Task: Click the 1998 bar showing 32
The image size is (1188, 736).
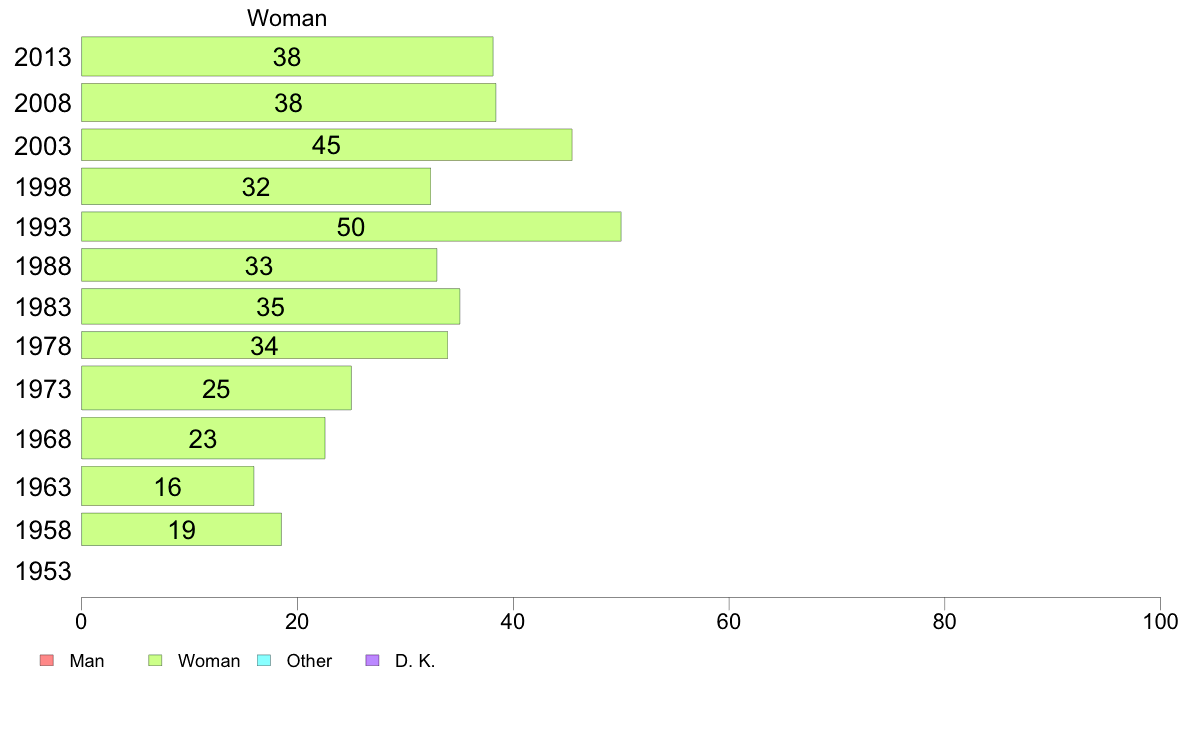Action: pyautogui.click(x=255, y=186)
